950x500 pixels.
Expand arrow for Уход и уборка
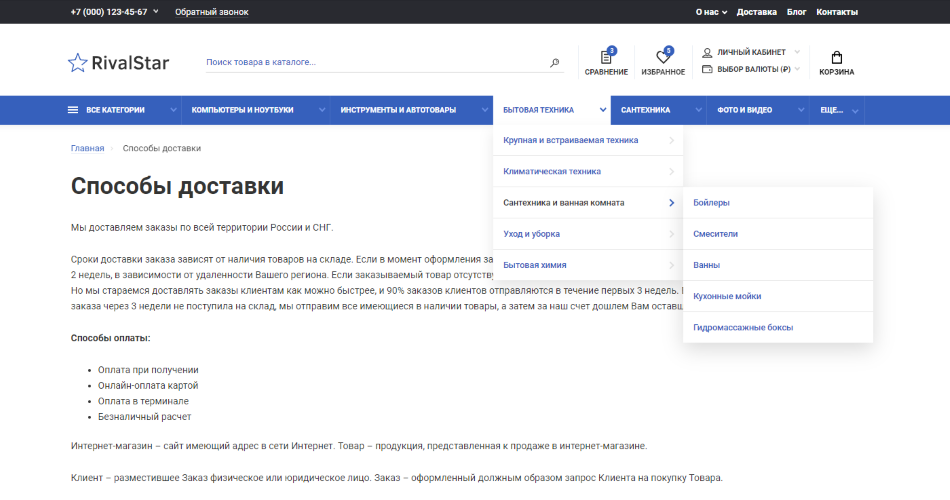[671, 234]
